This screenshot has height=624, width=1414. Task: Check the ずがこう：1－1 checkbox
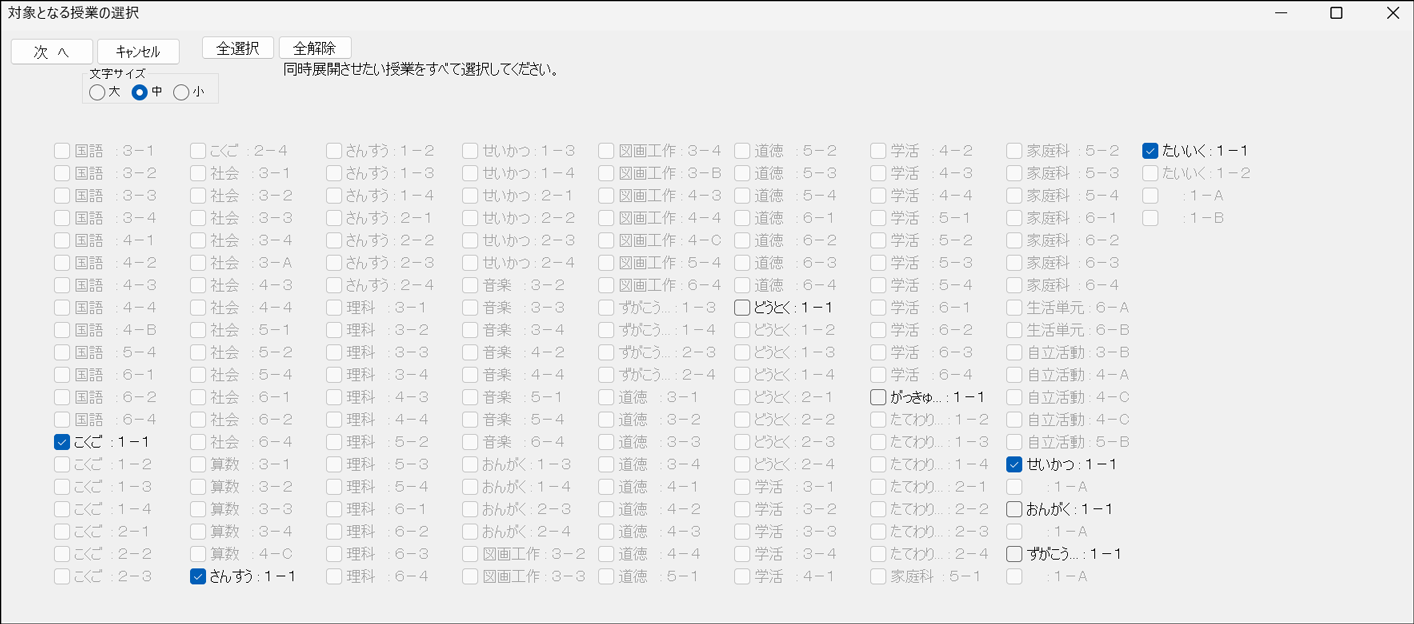[x=1014, y=553]
